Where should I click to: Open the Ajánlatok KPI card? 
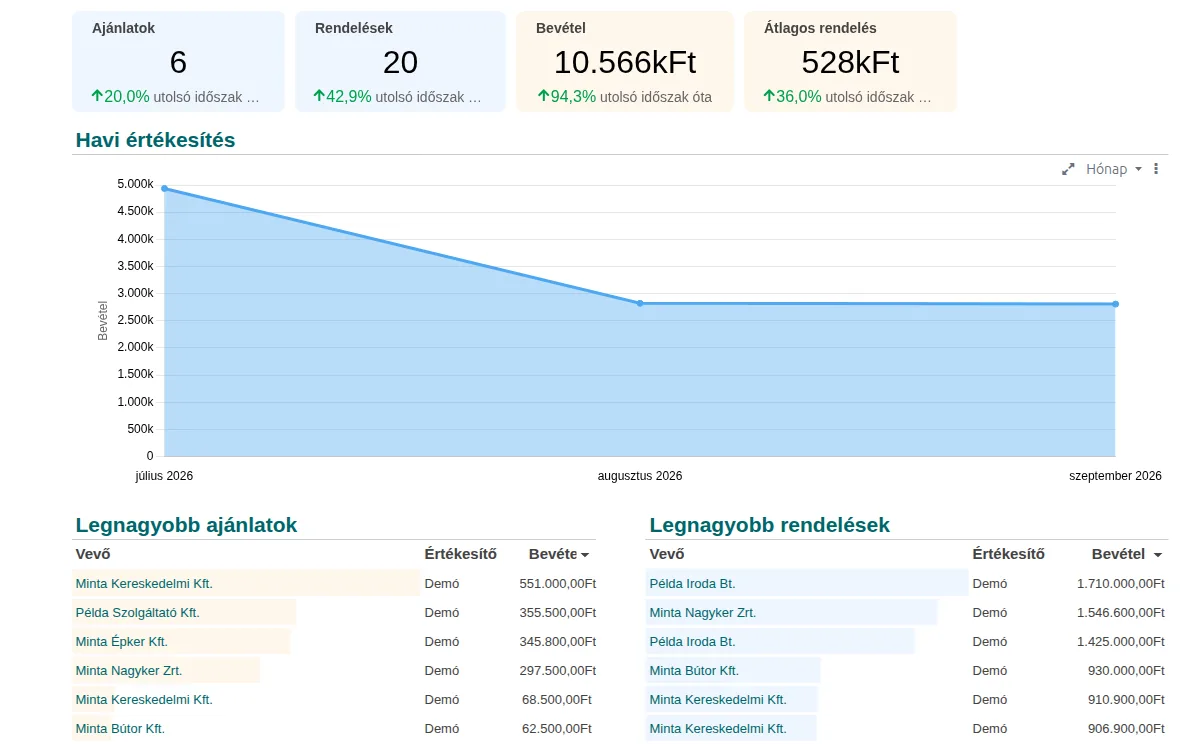[x=178, y=61]
